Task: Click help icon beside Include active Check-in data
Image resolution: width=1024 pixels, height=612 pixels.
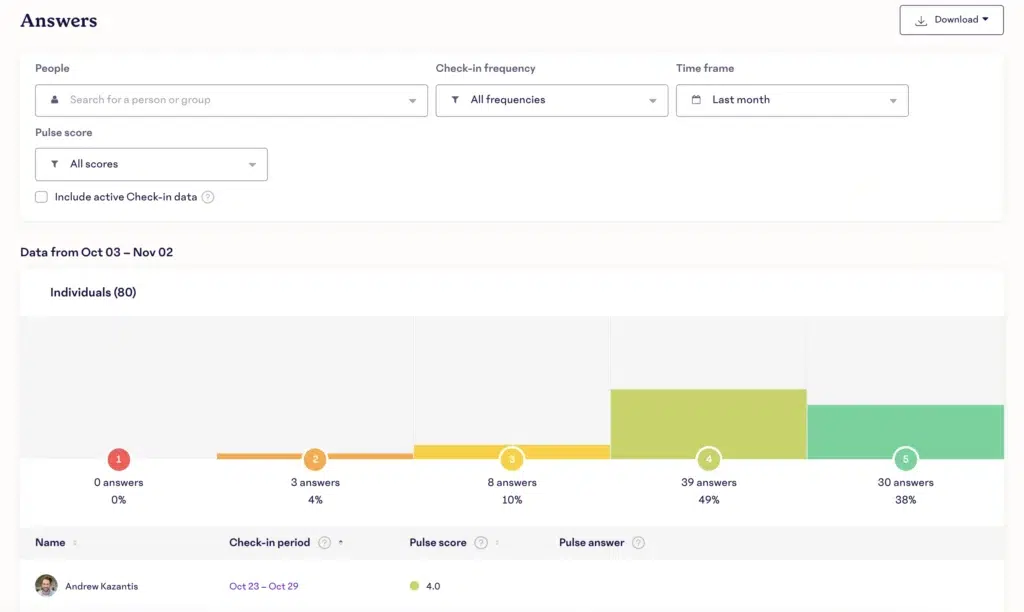Action: 208,197
